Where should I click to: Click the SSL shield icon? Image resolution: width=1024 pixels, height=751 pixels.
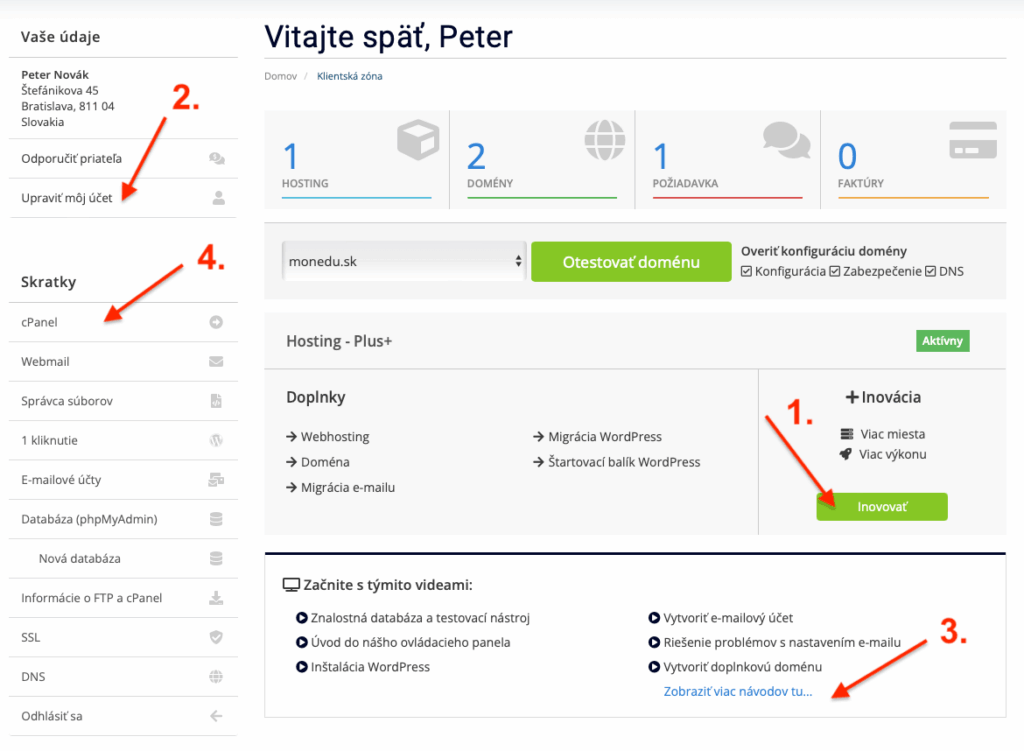[x=216, y=637]
